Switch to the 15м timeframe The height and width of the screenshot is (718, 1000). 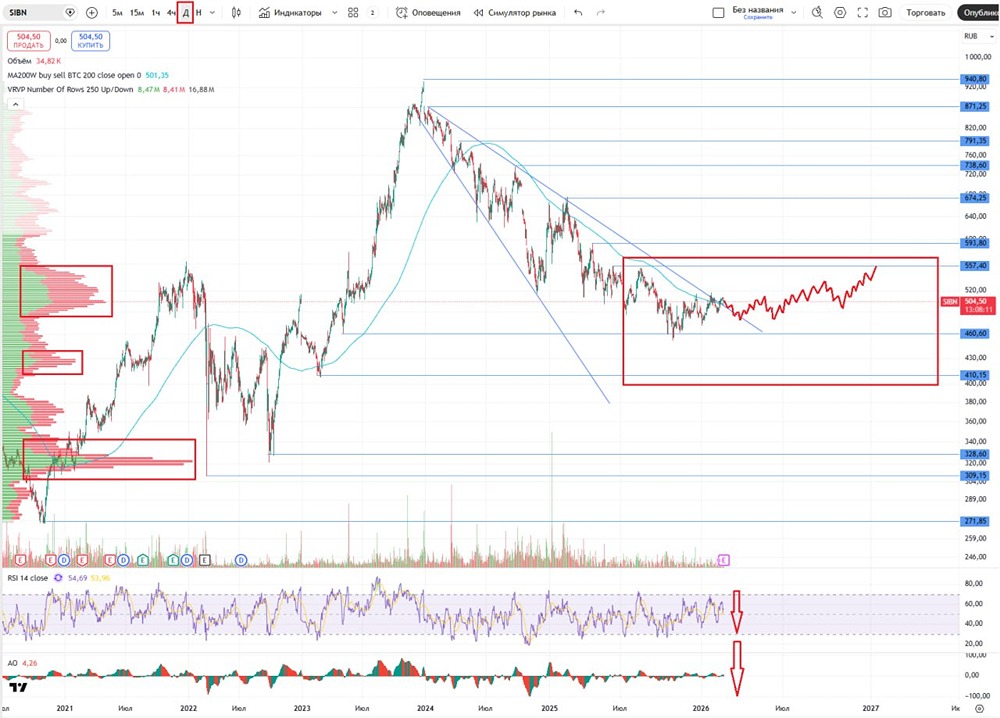click(137, 13)
